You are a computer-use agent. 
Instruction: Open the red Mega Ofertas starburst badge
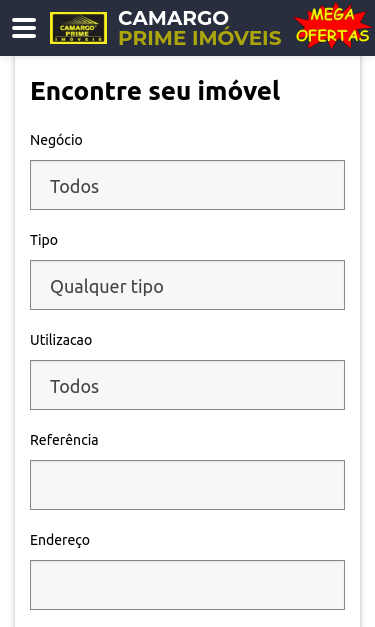click(x=333, y=26)
